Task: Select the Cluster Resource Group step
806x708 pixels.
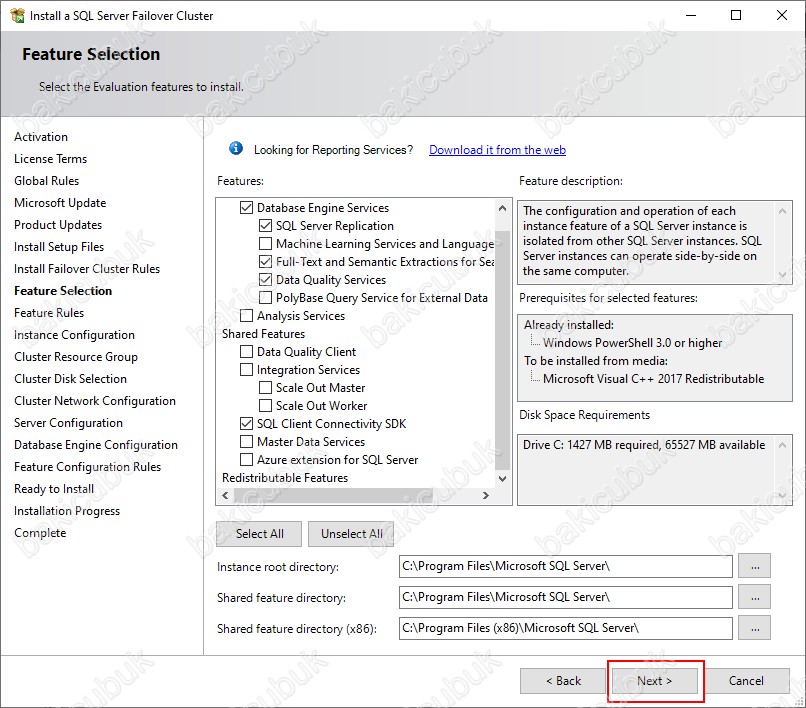Action: [x=76, y=357]
